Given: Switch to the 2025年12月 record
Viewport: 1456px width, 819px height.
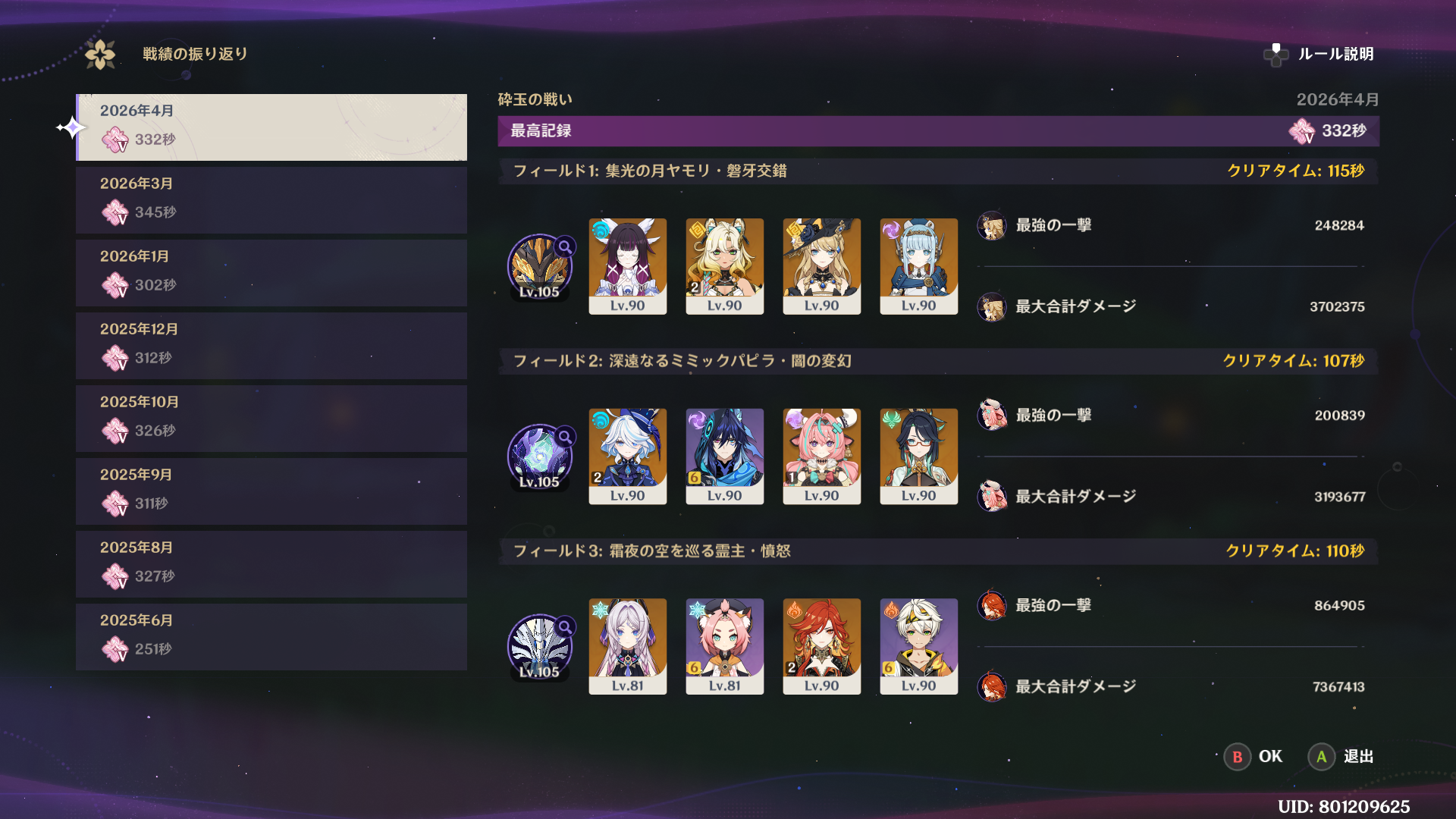Looking at the screenshot, I should [x=271, y=346].
